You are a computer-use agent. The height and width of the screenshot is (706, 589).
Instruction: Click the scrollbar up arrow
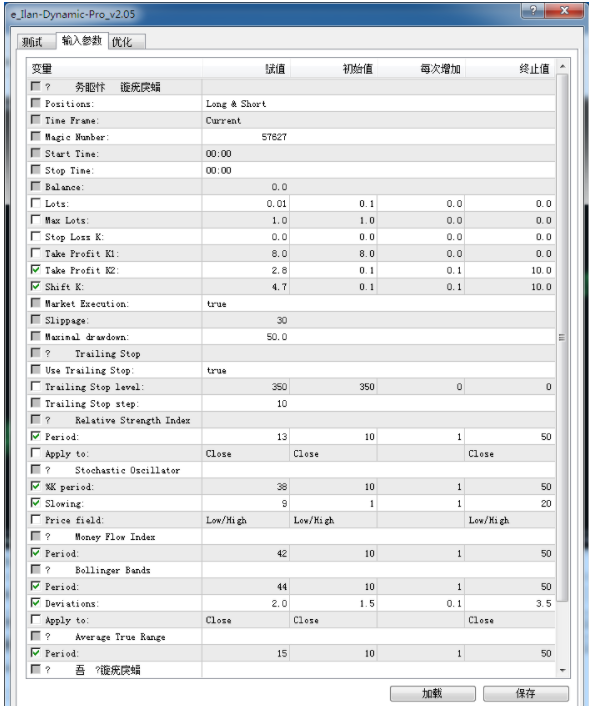click(562, 67)
